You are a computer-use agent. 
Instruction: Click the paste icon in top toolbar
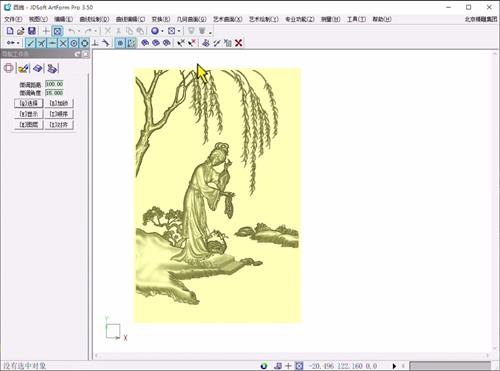(x=140, y=31)
